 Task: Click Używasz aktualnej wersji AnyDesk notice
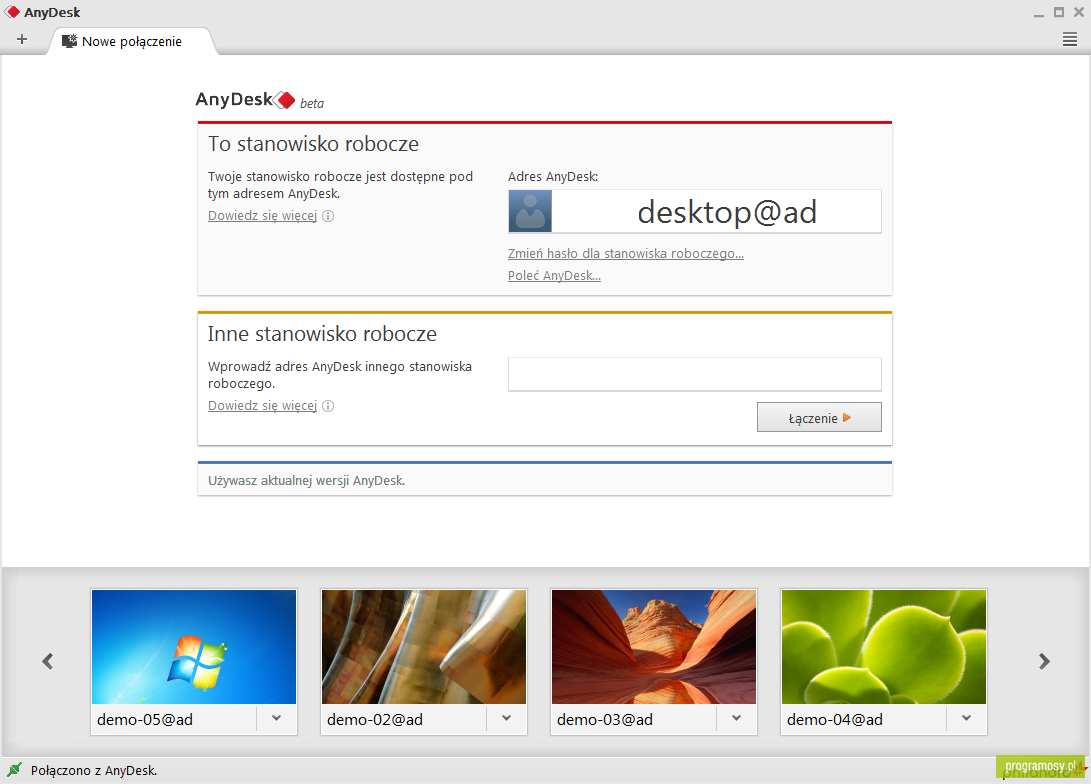click(306, 480)
